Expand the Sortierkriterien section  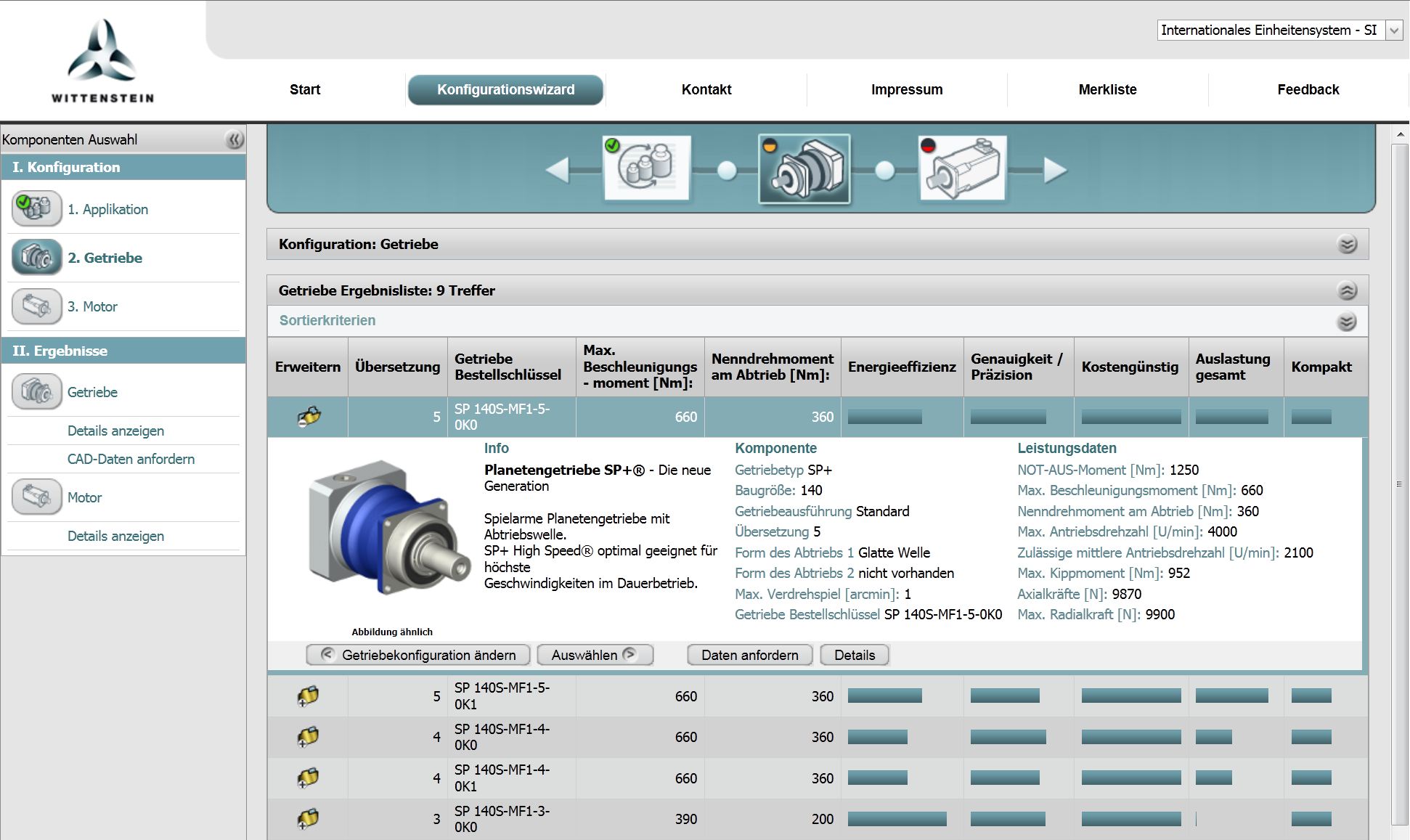1346,322
